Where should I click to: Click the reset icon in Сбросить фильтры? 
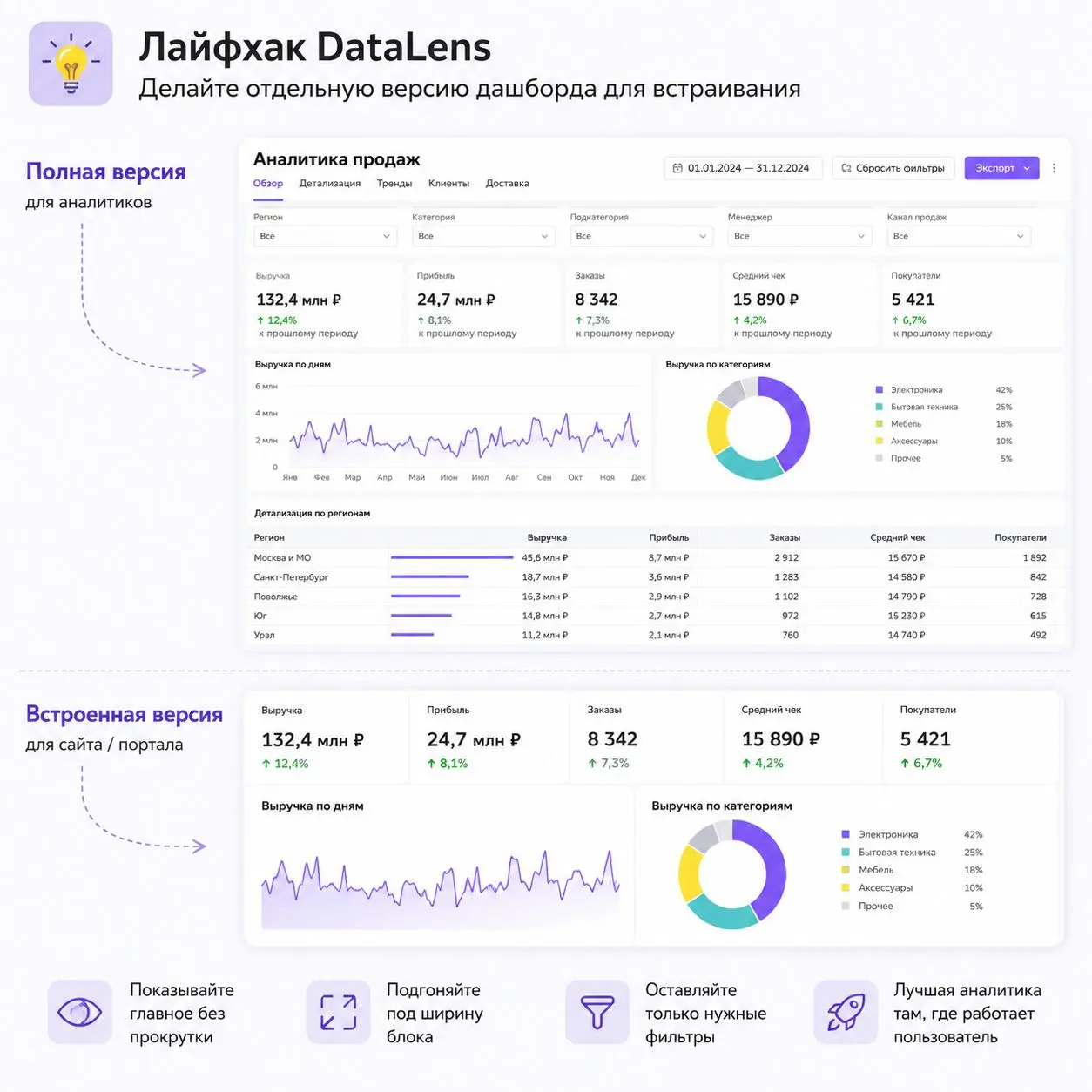click(846, 168)
